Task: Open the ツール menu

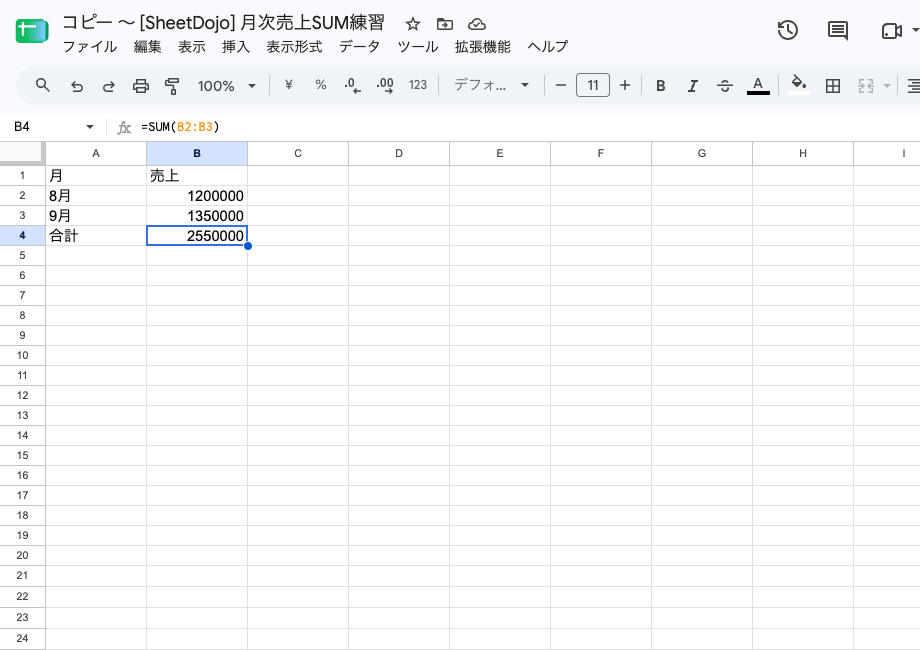Action: tap(418, 47)
